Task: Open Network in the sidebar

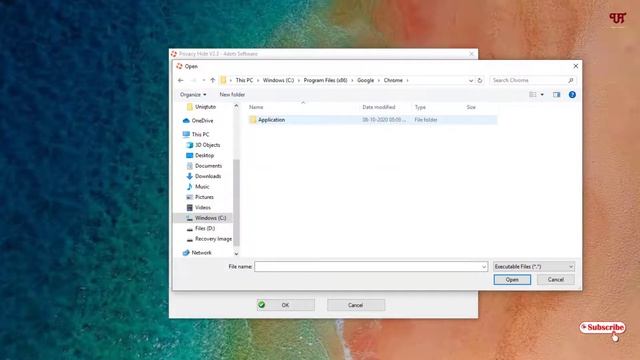Action: click(201, 253)
